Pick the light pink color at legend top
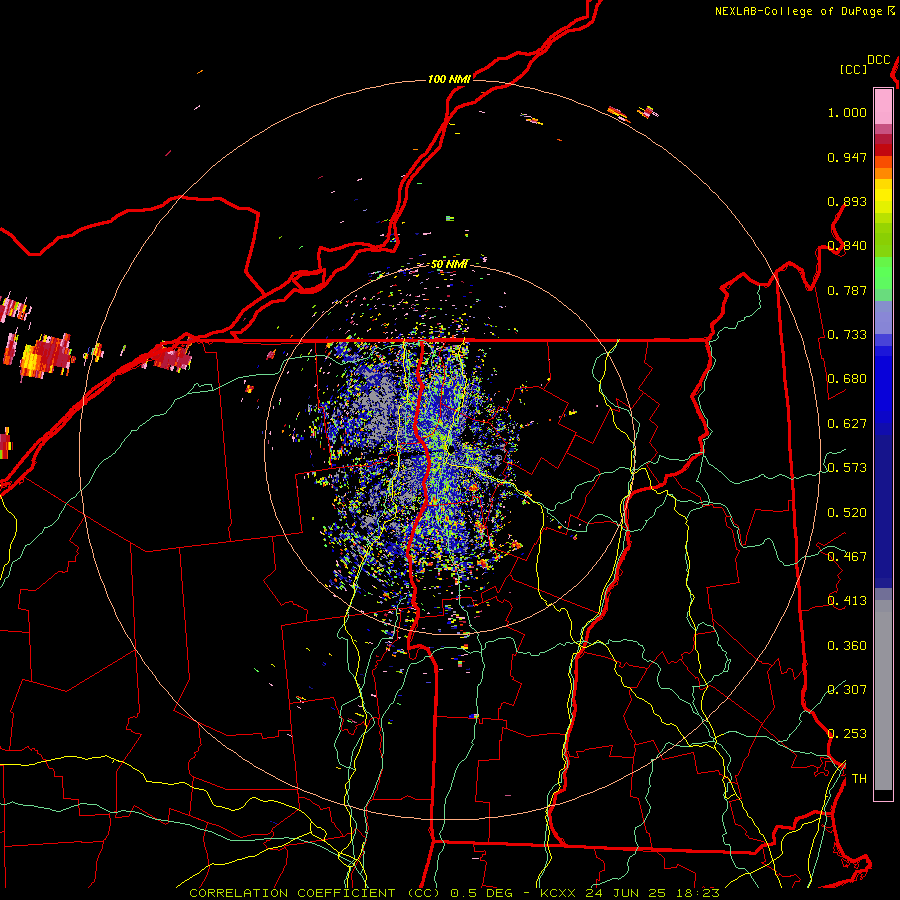This screenshot has height=900, width=900. coord(883,107)
